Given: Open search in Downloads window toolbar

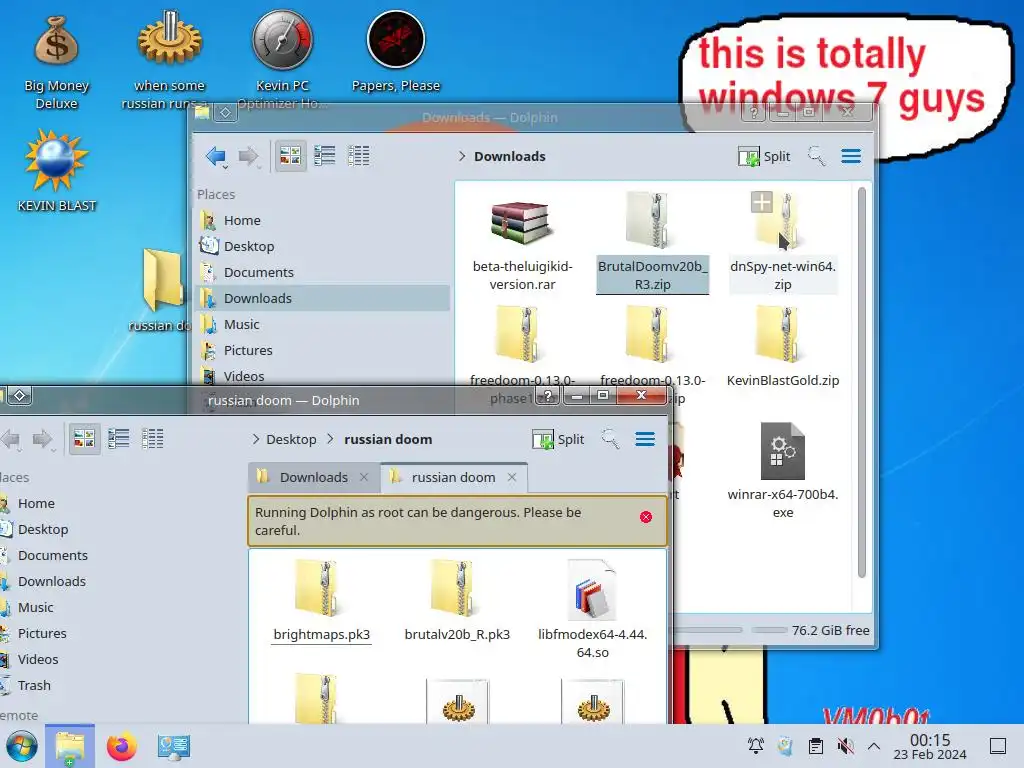Looking at the screenshot, I should coord(816,156).
